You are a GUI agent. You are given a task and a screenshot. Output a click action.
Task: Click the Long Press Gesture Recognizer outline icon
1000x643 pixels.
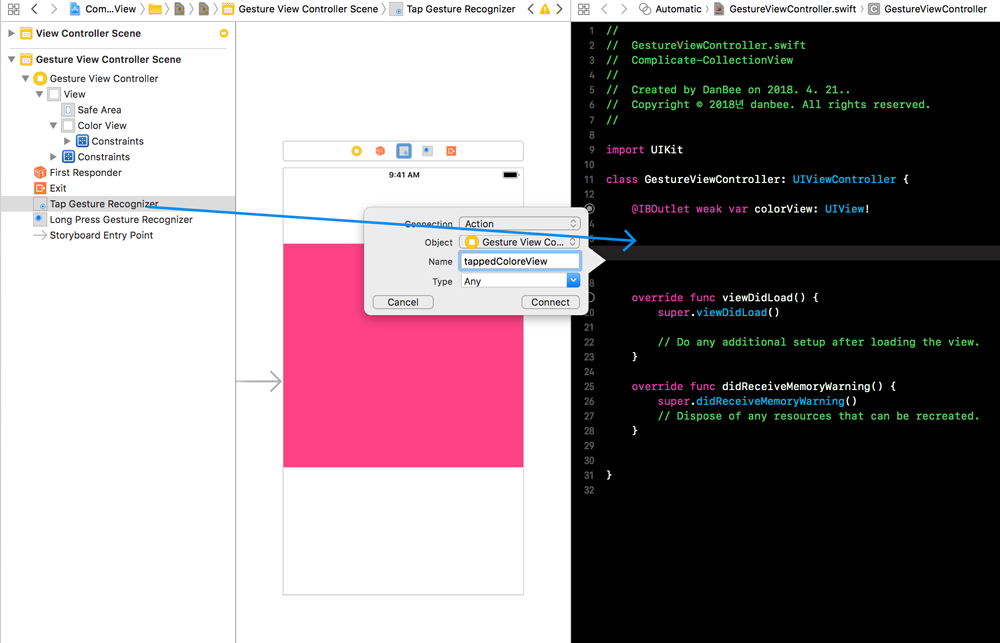[40, 219]
